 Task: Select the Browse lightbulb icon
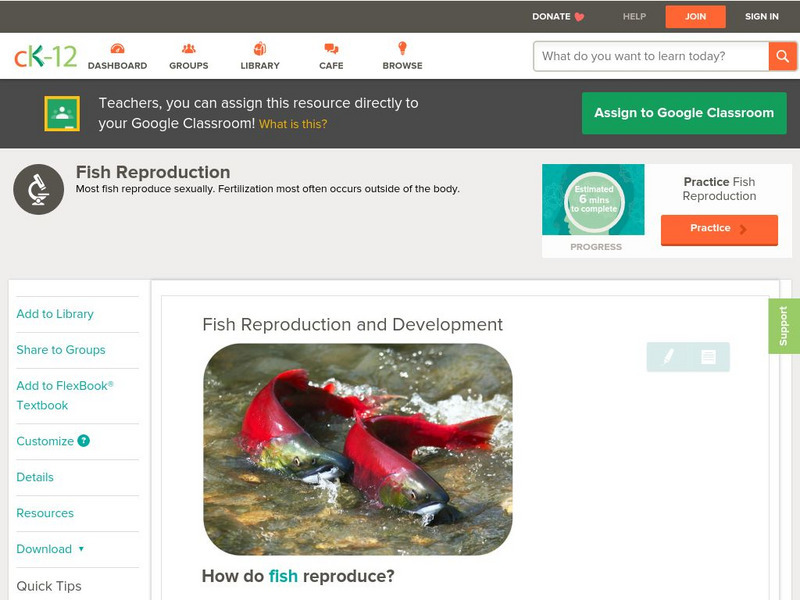[401, 47]
